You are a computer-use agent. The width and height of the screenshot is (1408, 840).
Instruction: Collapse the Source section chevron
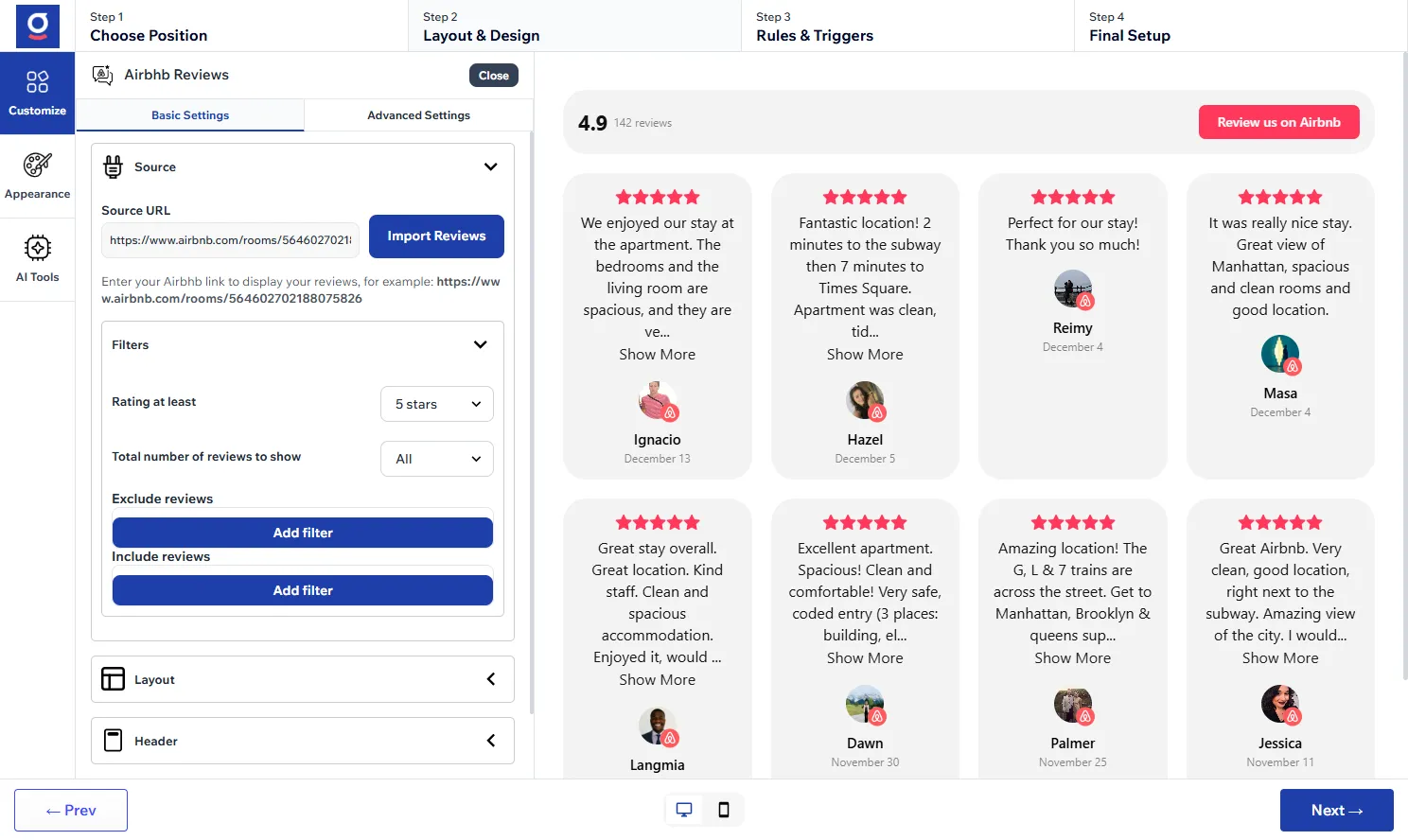pos(491,166)
